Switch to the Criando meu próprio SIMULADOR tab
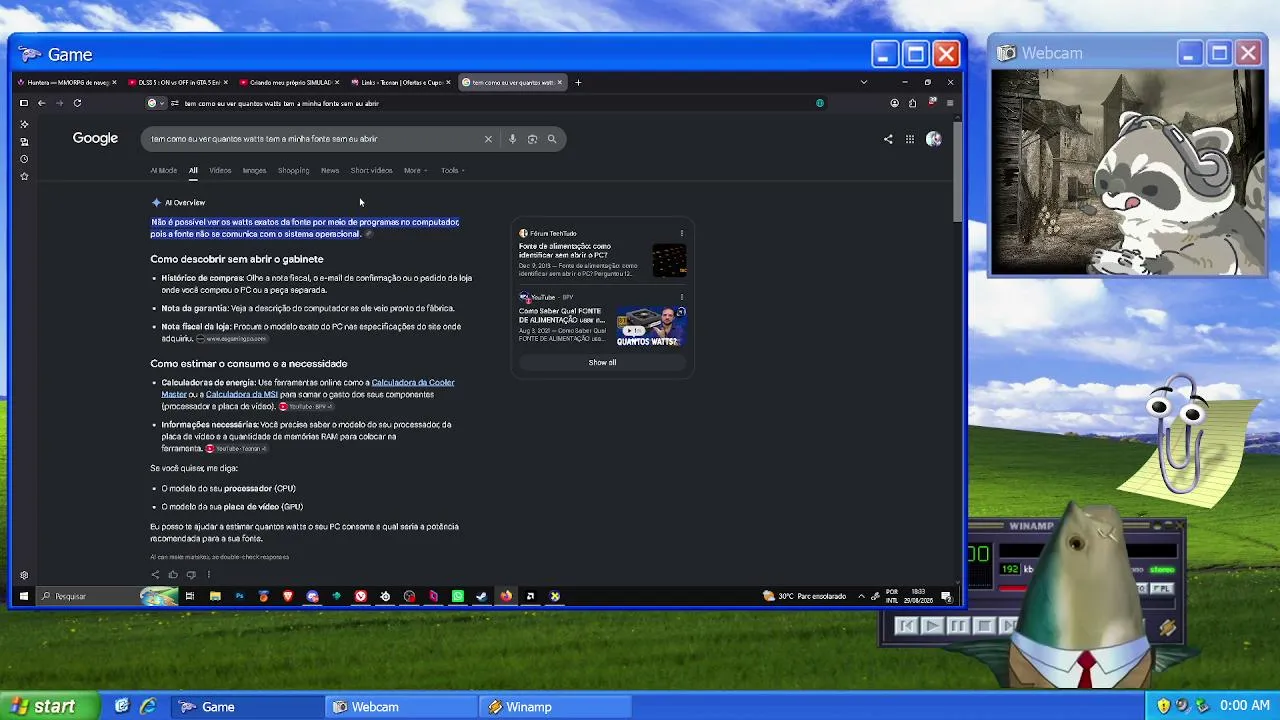The image size is (1280, 720). click(290, 82)
